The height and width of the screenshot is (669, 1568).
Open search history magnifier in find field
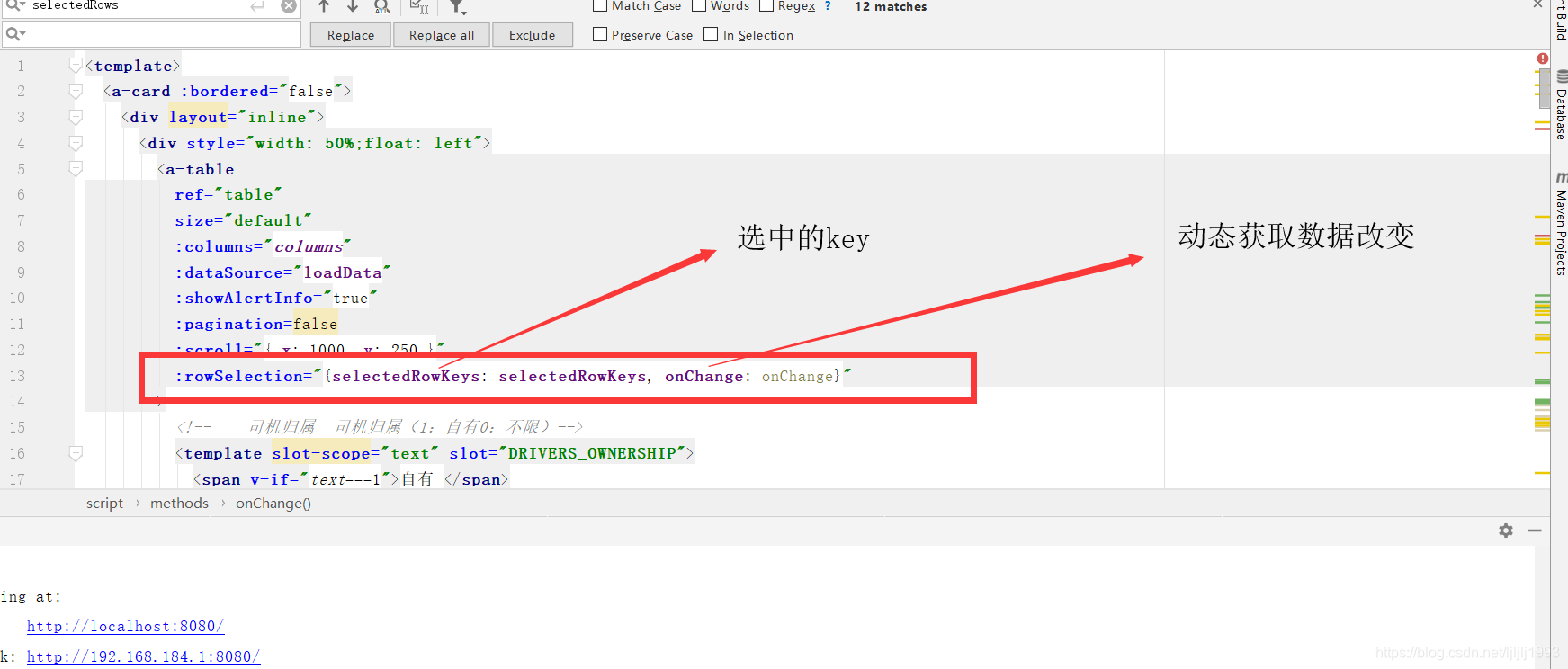(15, 5)
